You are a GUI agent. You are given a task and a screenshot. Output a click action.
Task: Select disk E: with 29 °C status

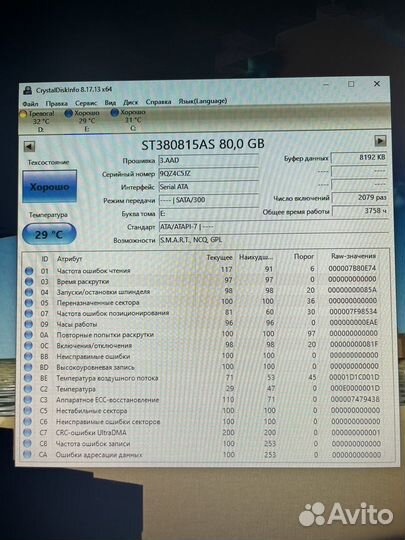(83, 121)
